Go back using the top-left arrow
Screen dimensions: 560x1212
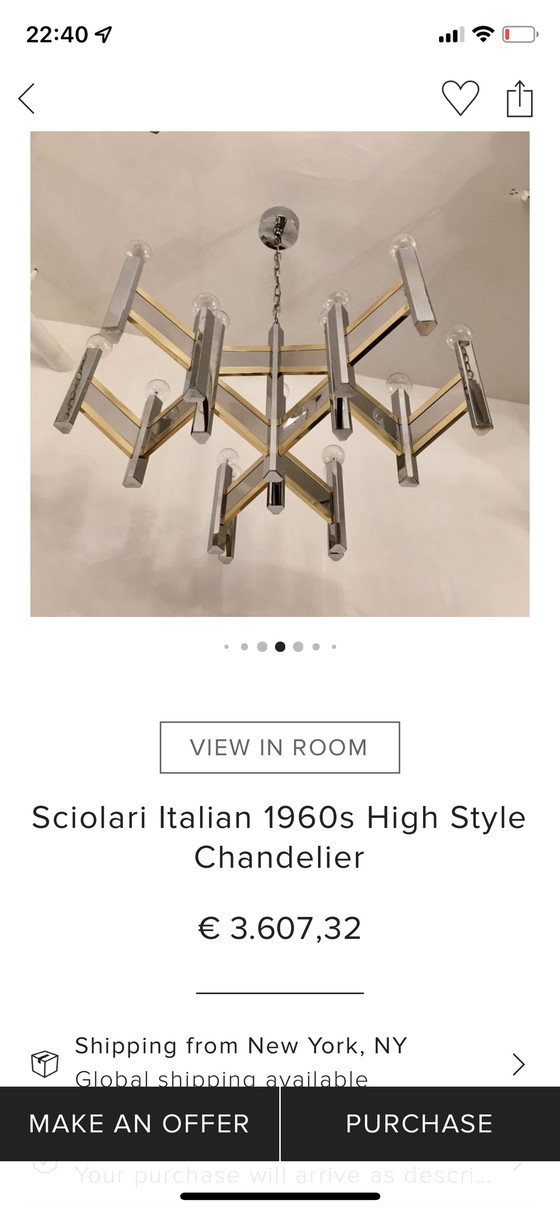27,98
